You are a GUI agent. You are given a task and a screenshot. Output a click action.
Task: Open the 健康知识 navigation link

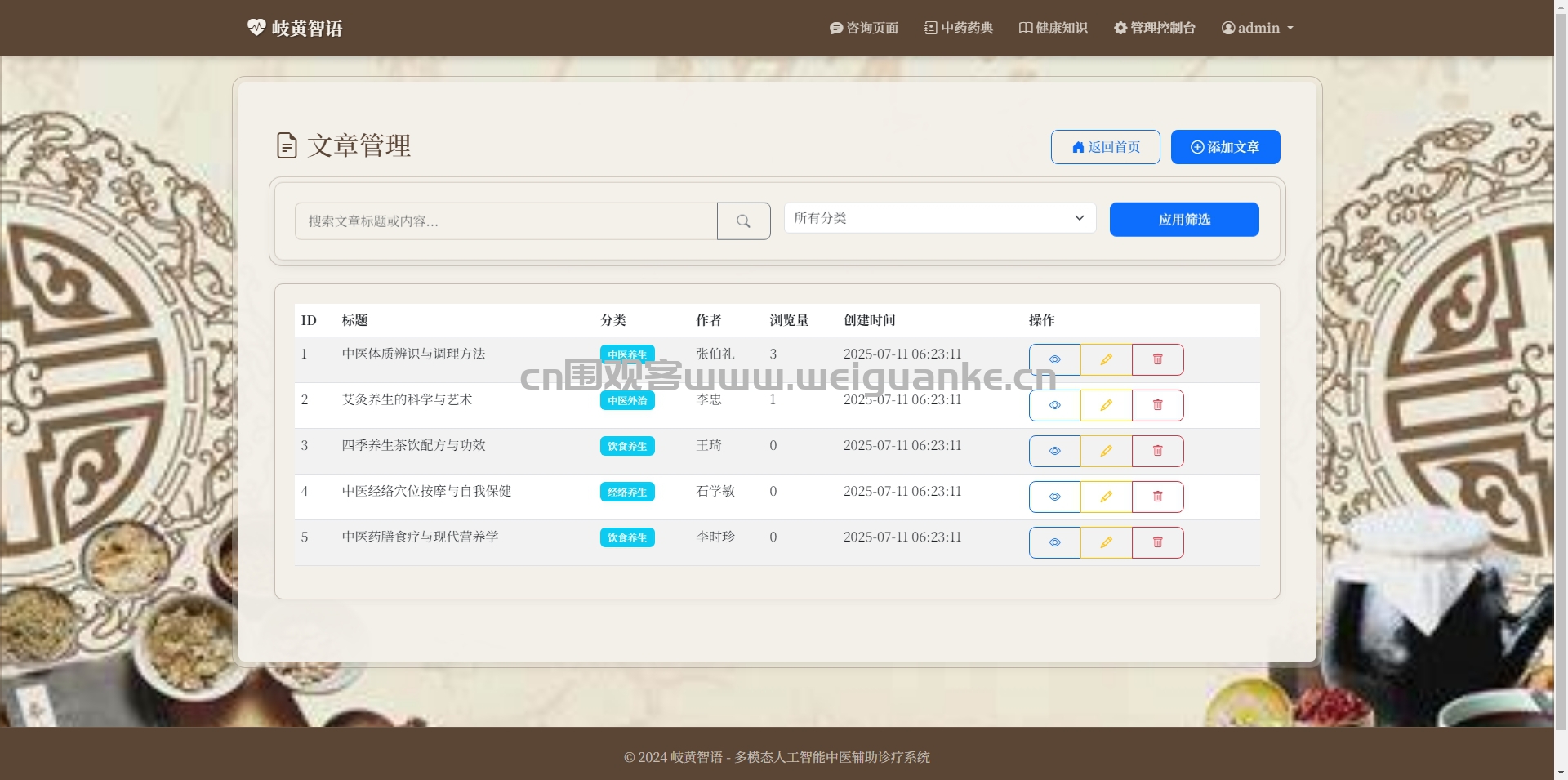tap(1053, 28)
